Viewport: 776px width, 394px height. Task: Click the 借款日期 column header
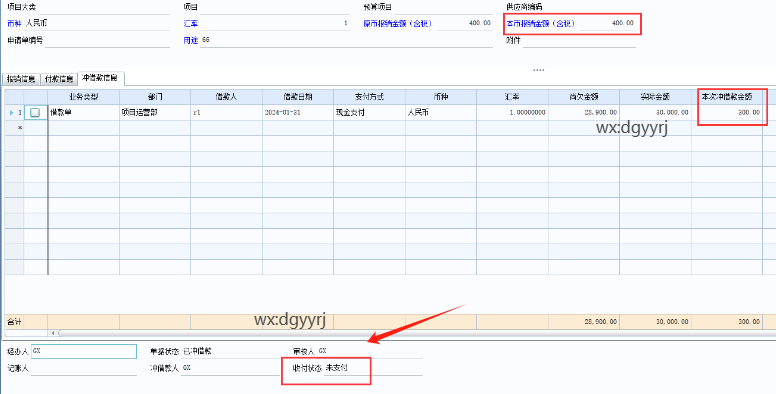pyautogui.click(x=298, y=97)
